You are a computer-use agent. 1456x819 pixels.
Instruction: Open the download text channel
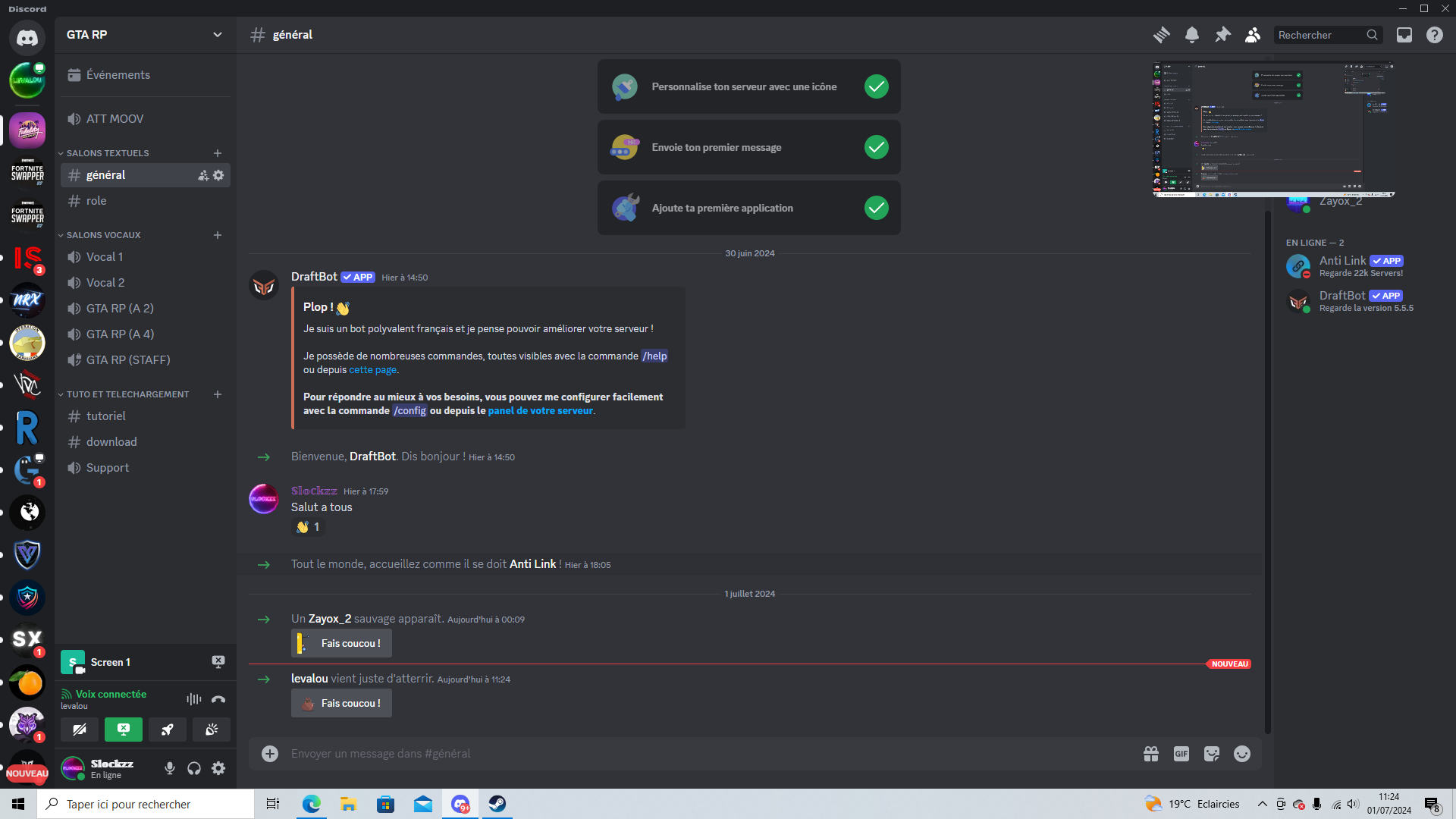pos(146,442)
